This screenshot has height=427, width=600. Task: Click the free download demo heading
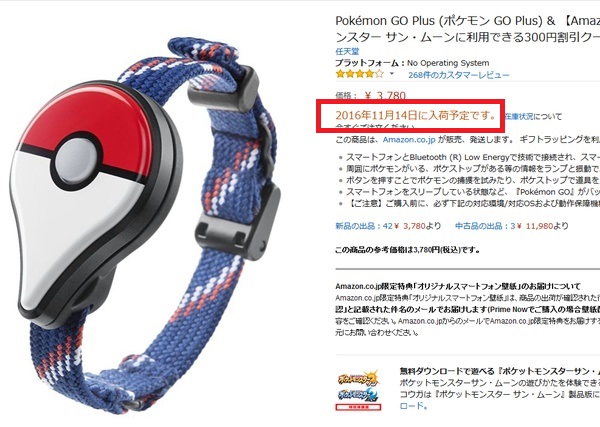500,371
